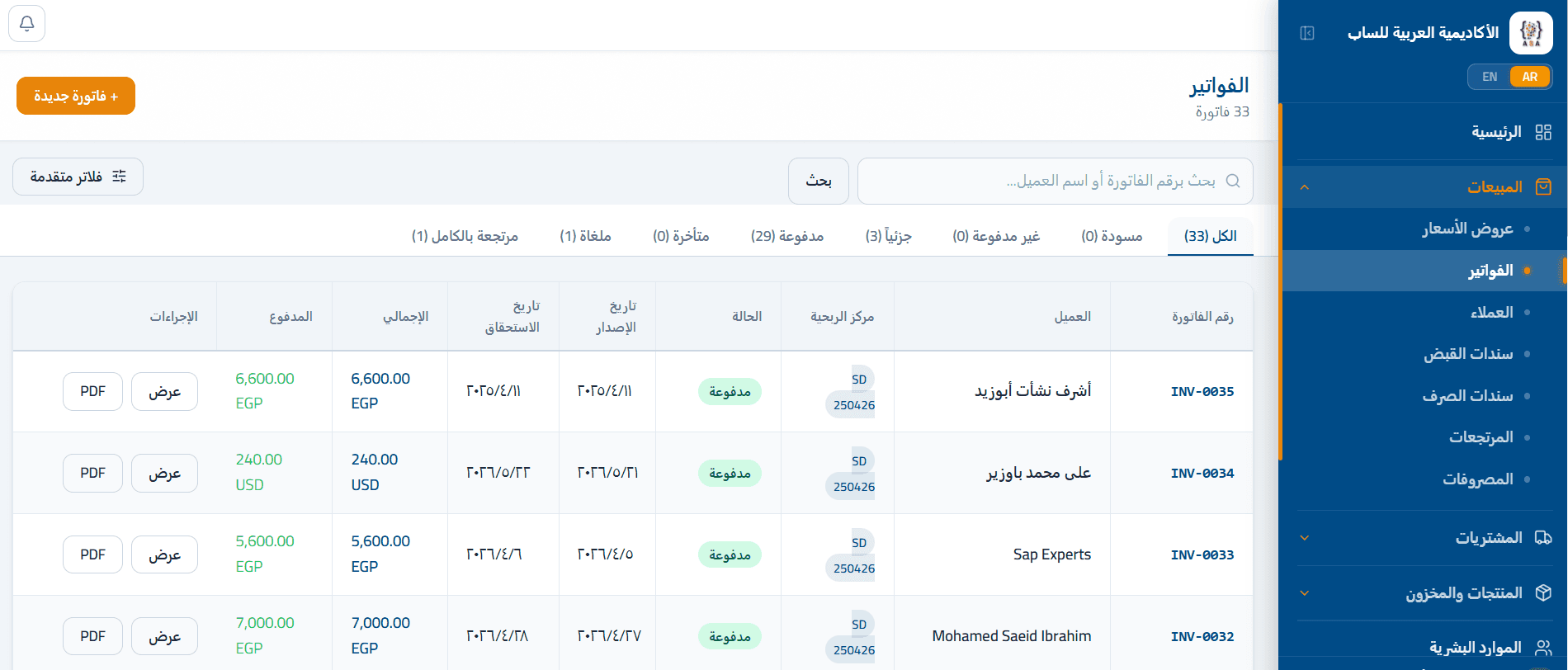Screen dimensions: 1568x670
Task: Download PDF for INV-0035
Action: (x=92, y=391)
